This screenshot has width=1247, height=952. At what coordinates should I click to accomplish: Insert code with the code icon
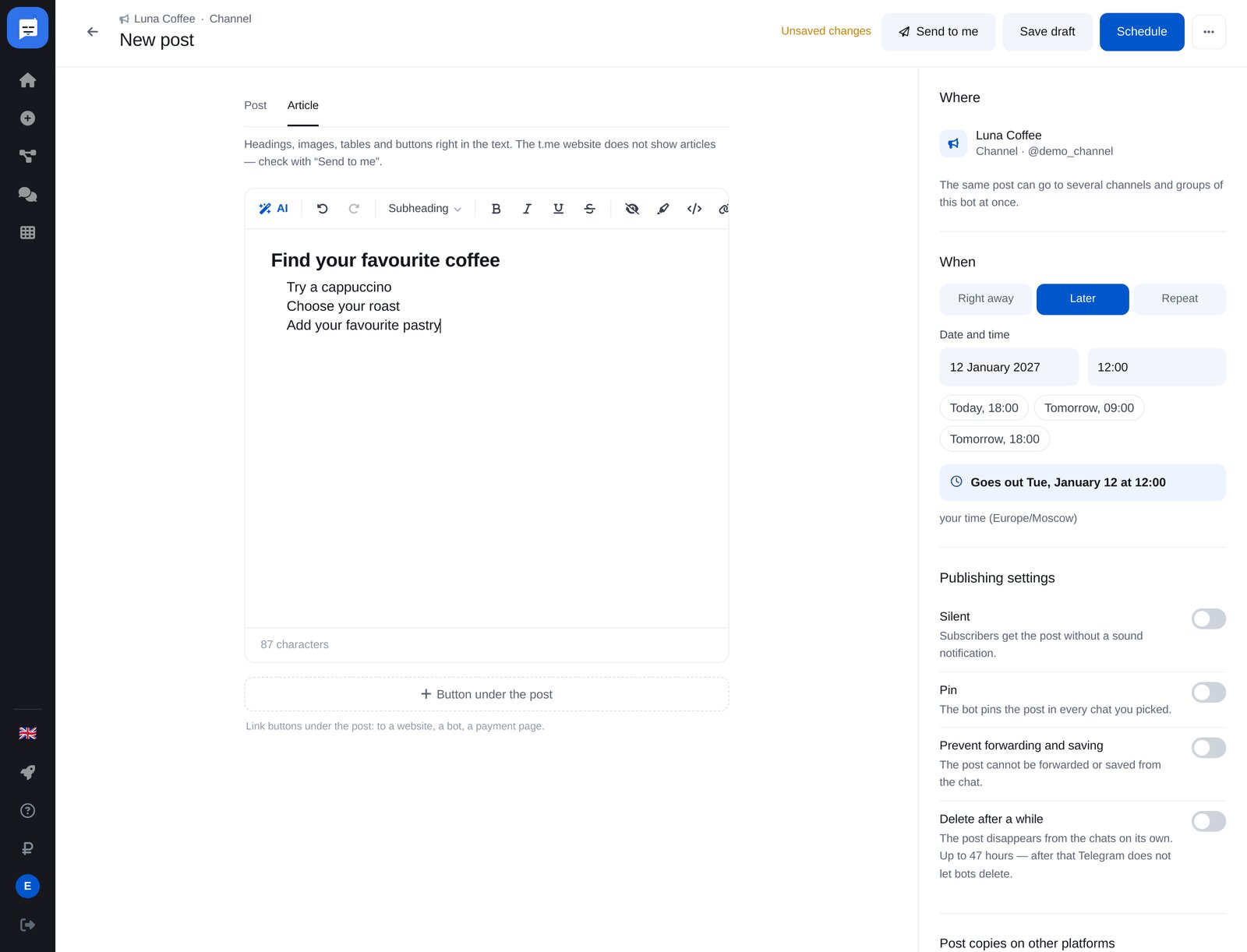tap(694, 209)
